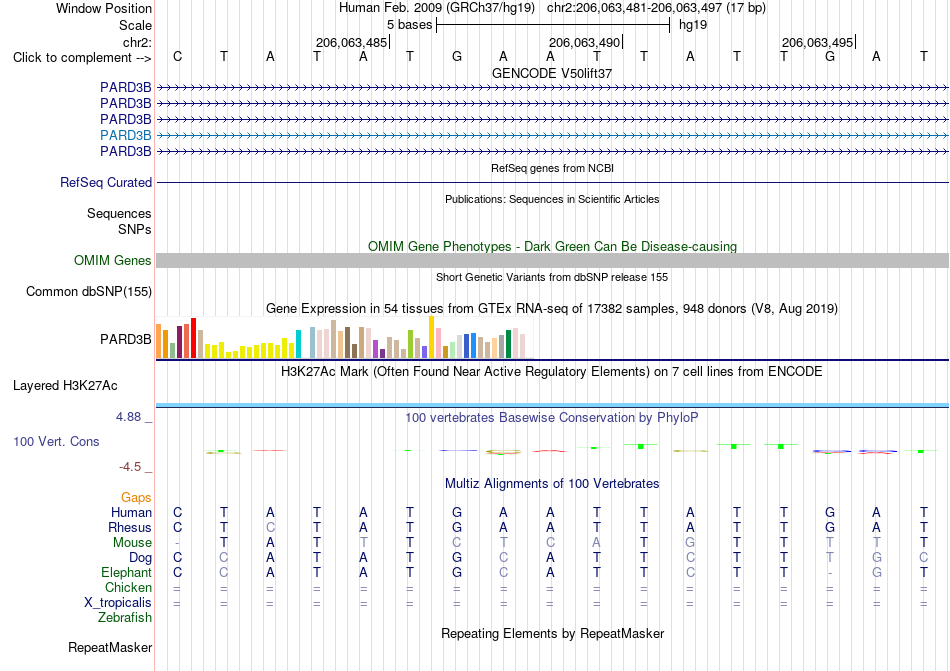The image size is (950, 671).
Task: Click the tall red GTEx expression bar
Action: click(193, 338)
